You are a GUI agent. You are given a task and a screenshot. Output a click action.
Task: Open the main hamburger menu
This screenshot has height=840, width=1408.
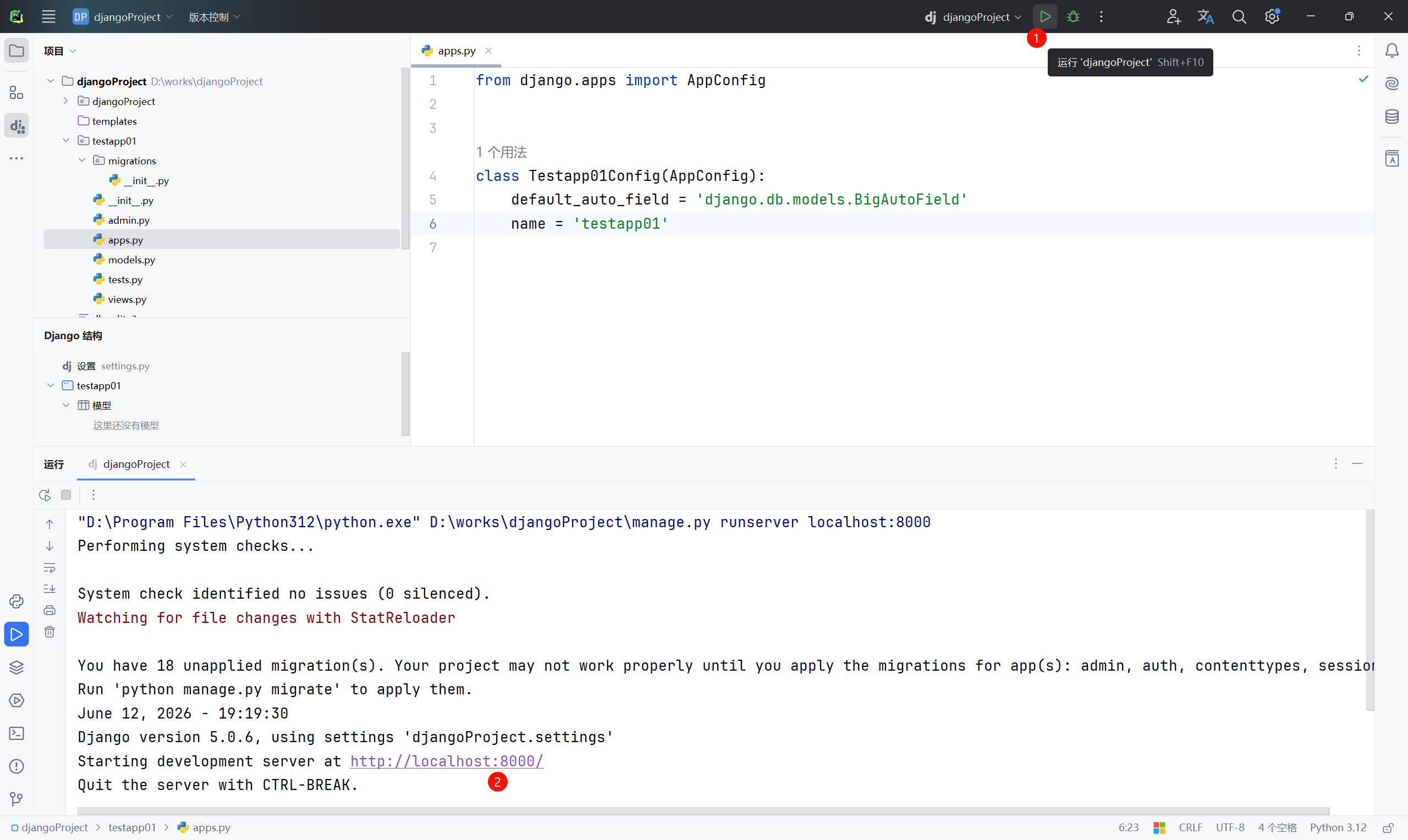tap(49, 17)
